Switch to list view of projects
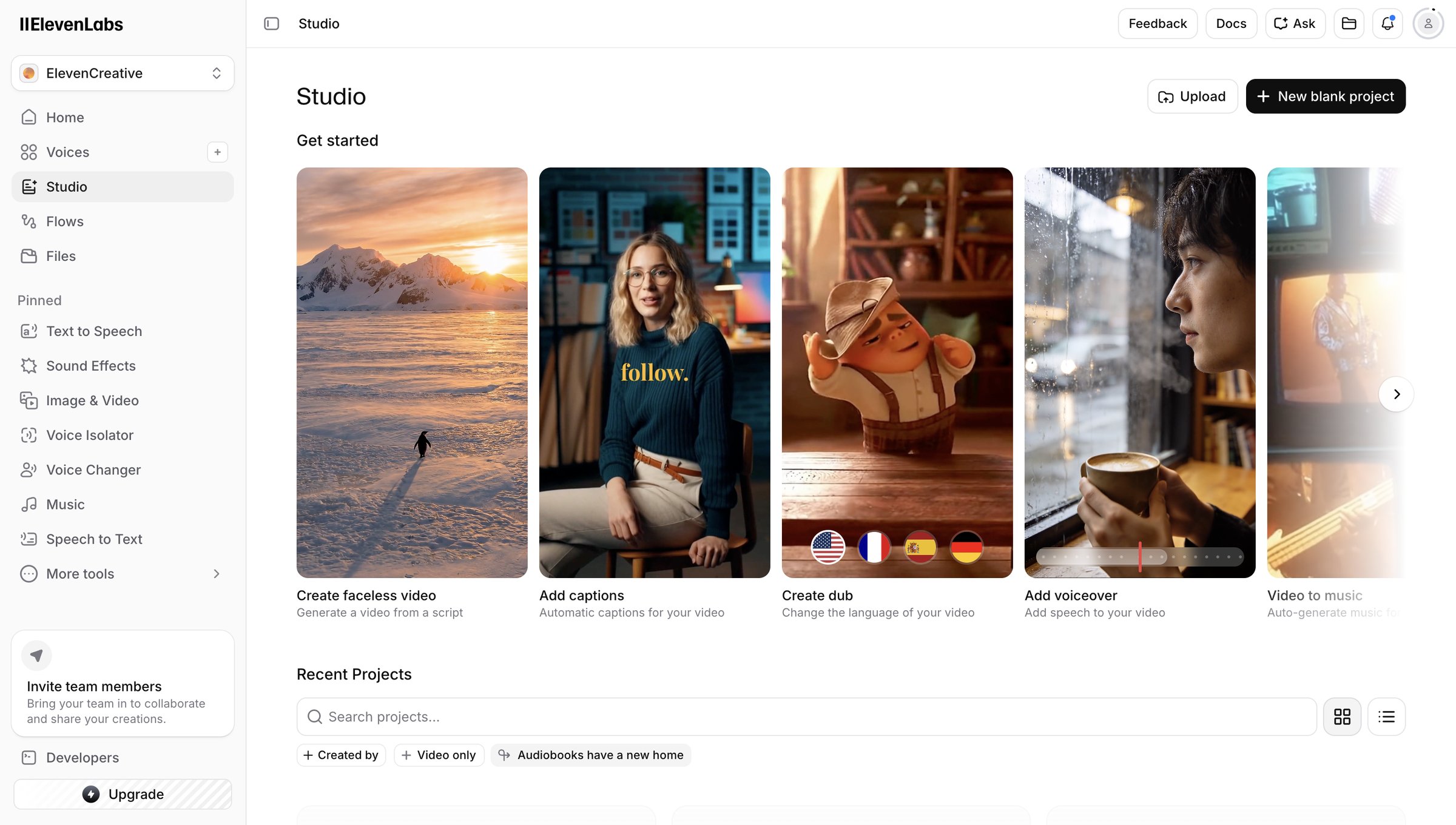The height and width of the screenshot is (825, 1456). tap(1386, 716)
